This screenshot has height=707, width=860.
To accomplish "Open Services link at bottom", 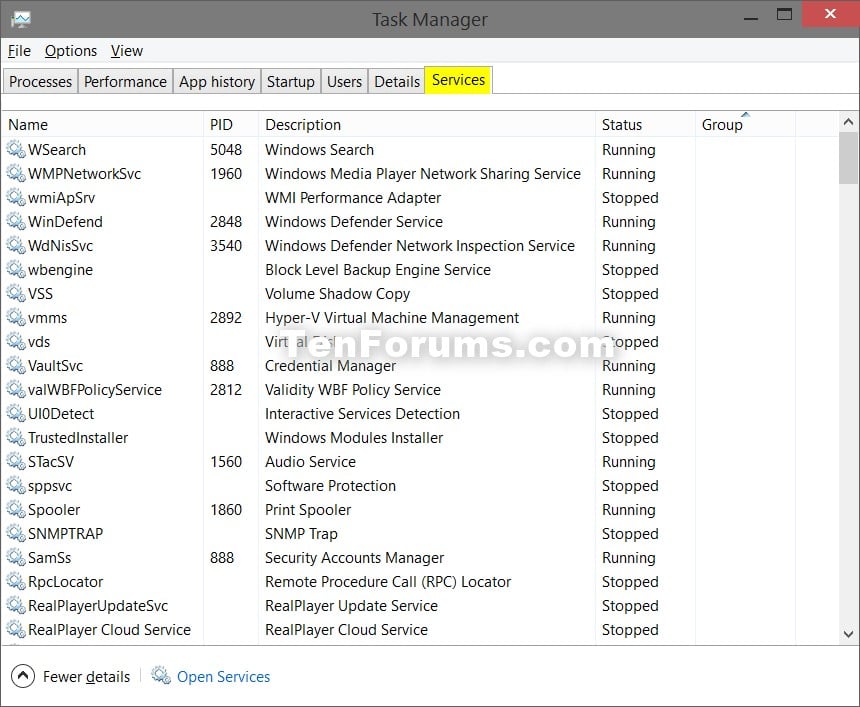I will coord(223,676).
